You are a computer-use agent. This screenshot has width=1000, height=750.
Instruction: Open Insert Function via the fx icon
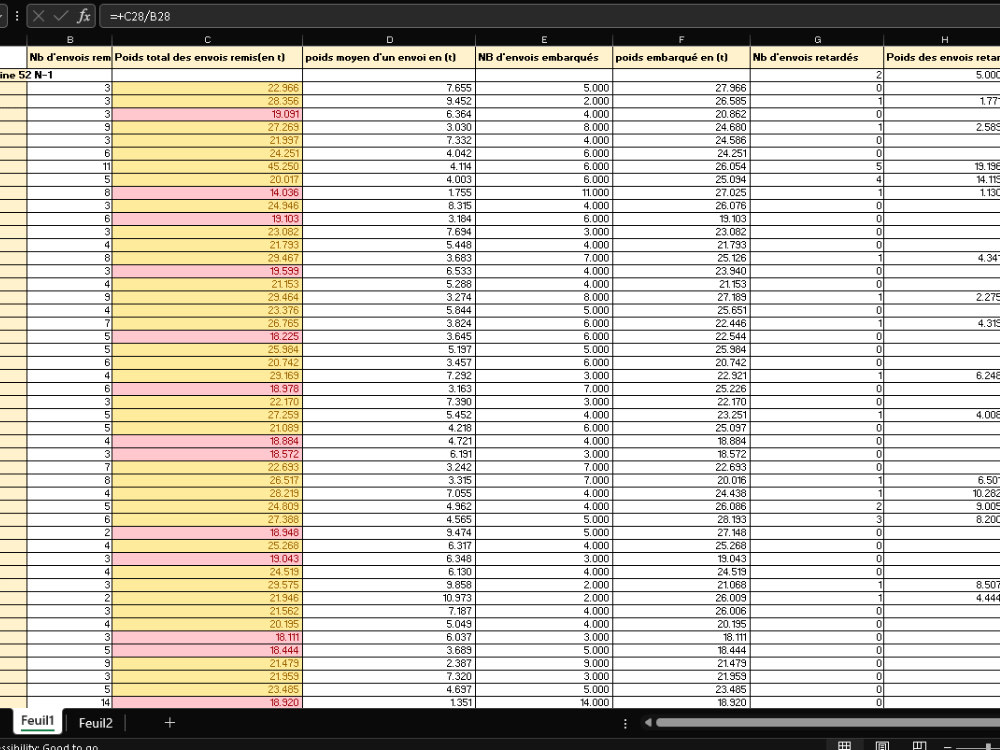[x=84, y=17]
